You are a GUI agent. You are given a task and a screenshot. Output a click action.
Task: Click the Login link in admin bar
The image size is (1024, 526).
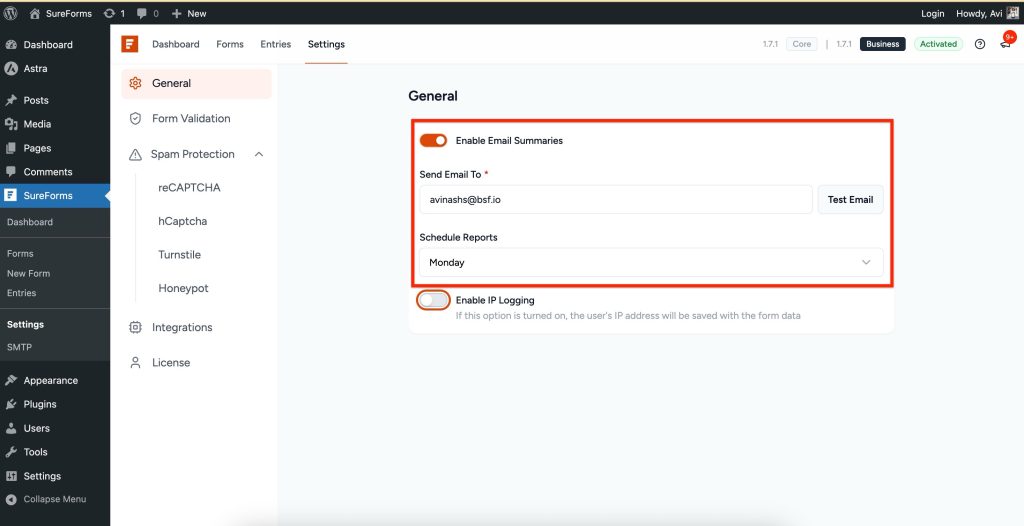click(933, 13)
